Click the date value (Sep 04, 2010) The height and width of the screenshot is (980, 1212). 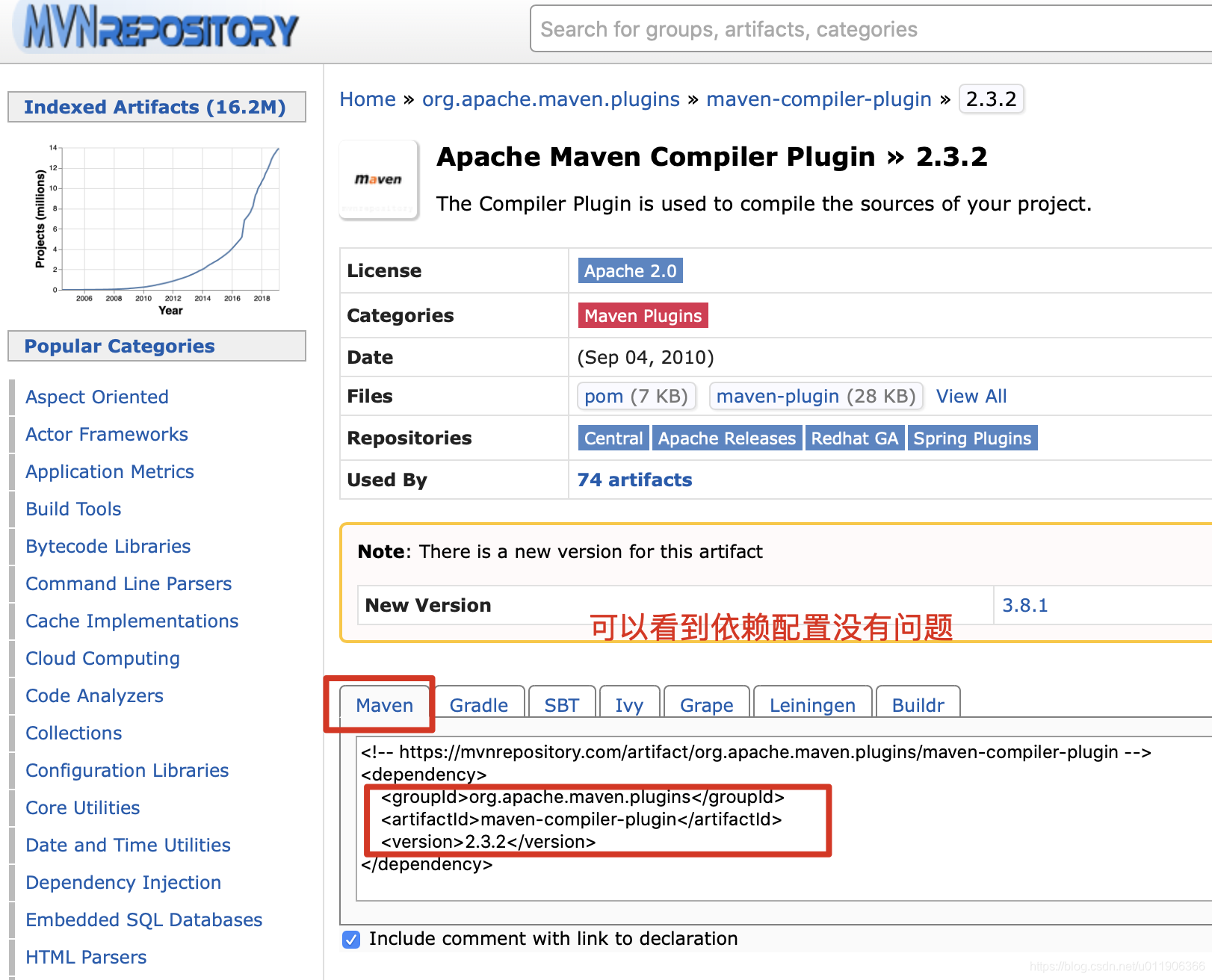[x=646, y=357]
